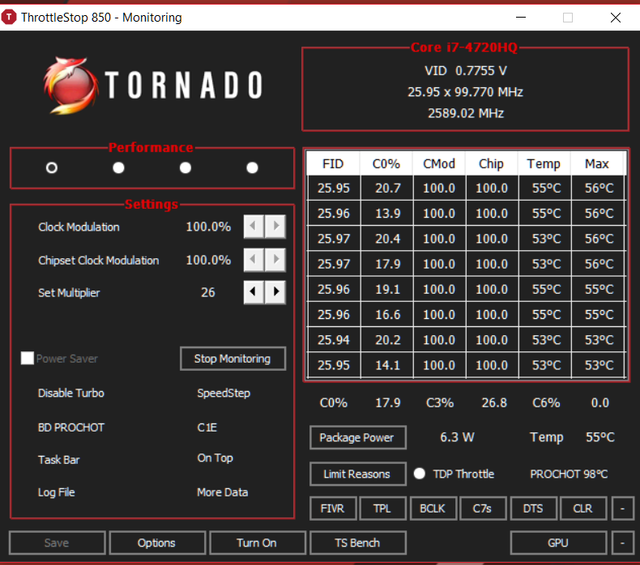Decrease Chipset Clock Modulation with left arrow
Image resolution: width=640 pixels, height=565 pixels.
(x=253, y=260)
